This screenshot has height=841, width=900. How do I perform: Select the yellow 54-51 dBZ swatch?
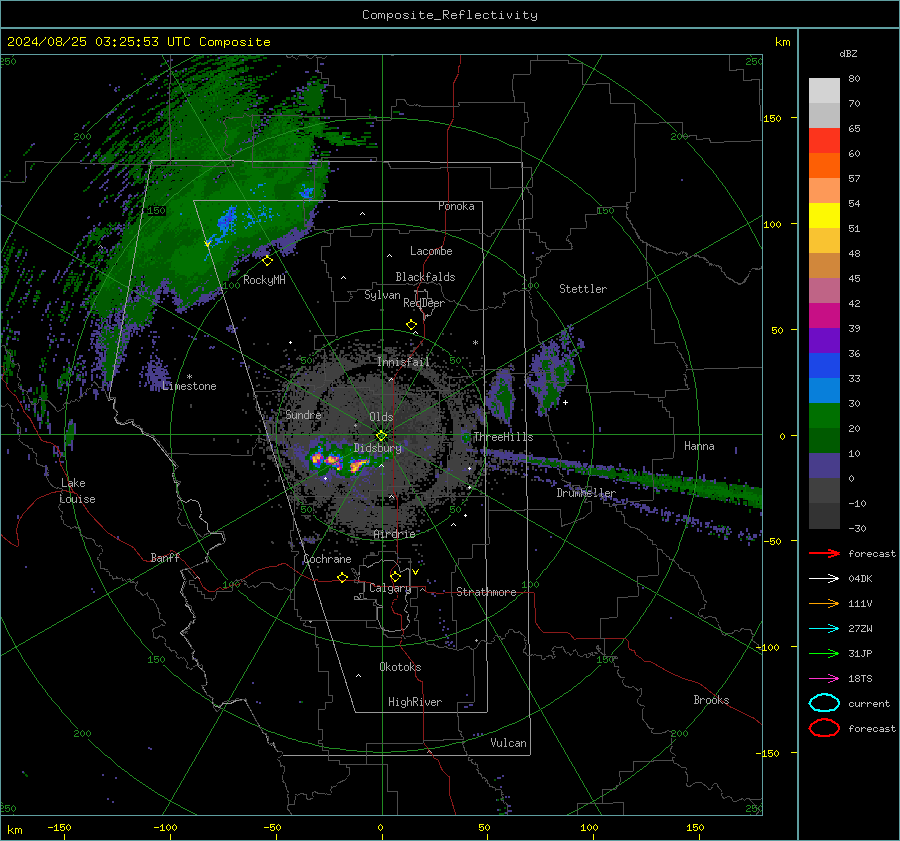824,215
